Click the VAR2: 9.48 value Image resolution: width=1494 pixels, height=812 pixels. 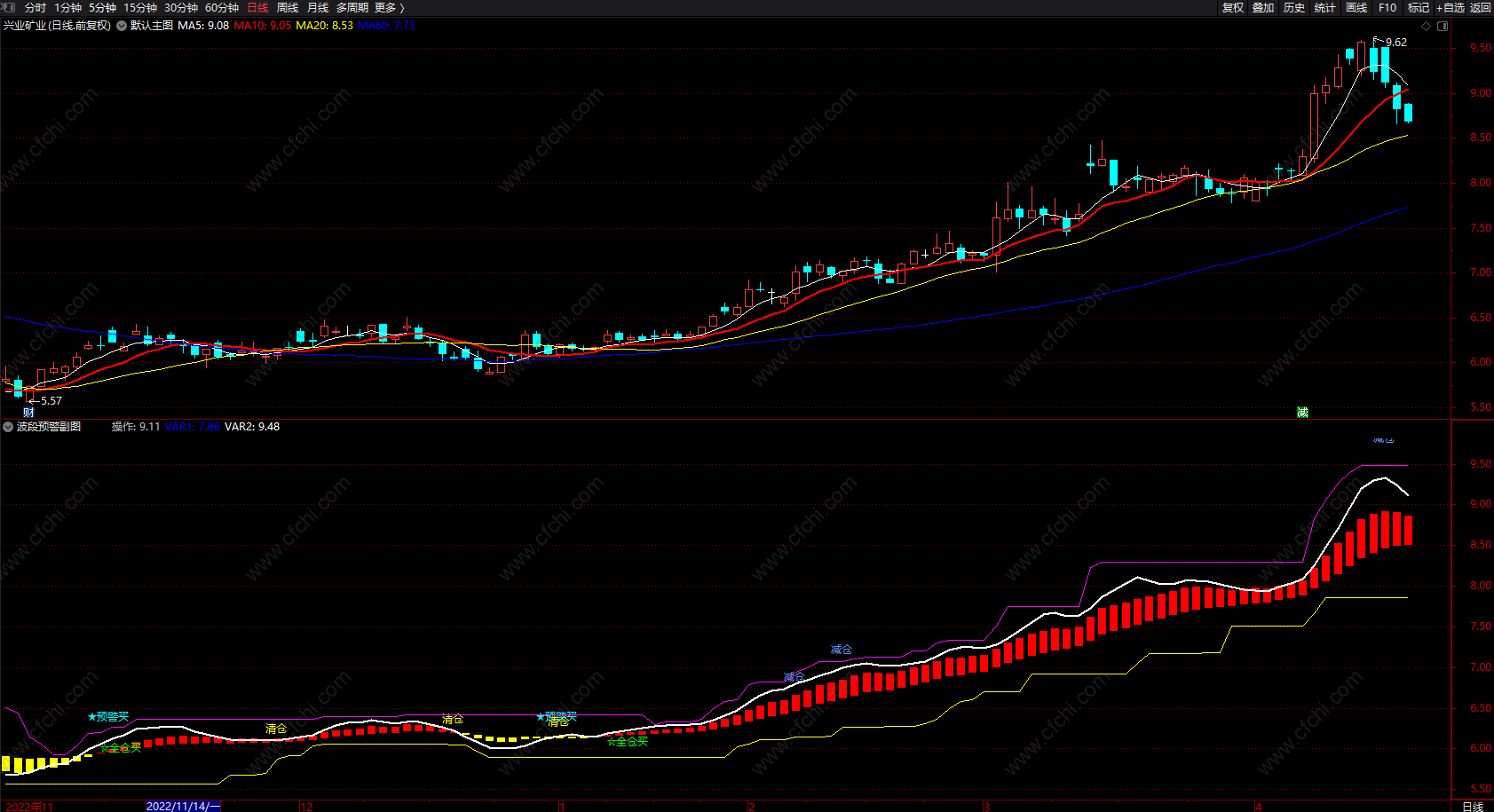[252, 427]
